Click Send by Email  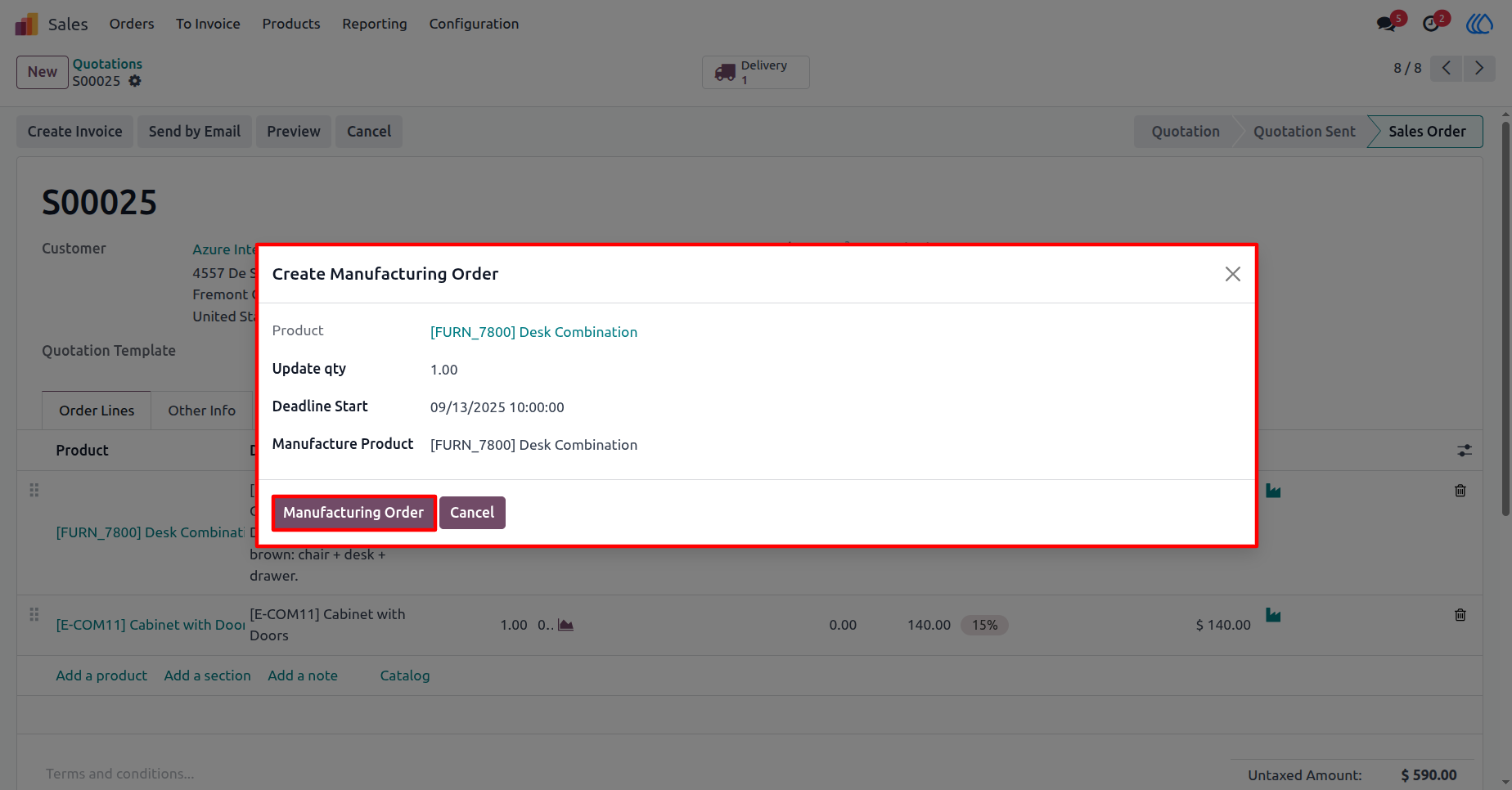(195, 132)
